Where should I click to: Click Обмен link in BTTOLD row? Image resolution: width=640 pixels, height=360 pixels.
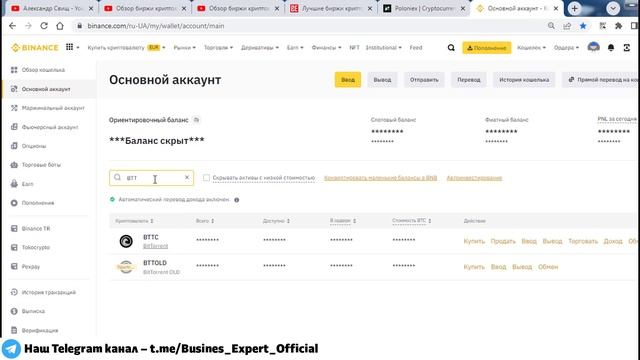pyautogui.click(x=548, y=267)
